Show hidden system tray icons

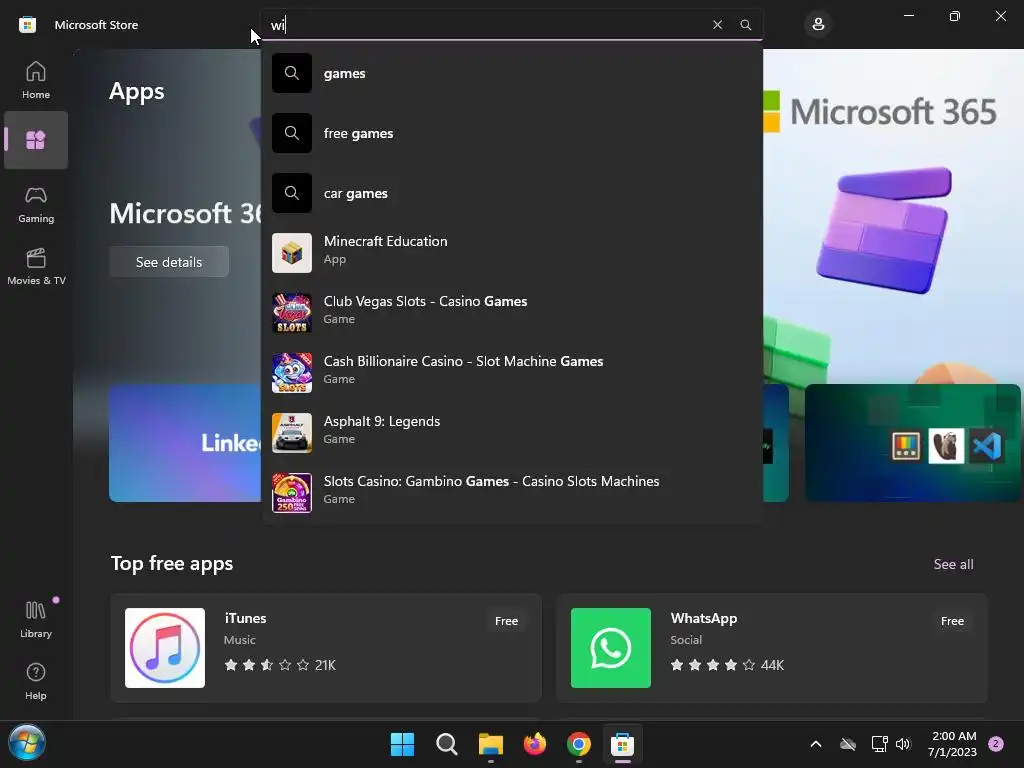tap(816, 744)
